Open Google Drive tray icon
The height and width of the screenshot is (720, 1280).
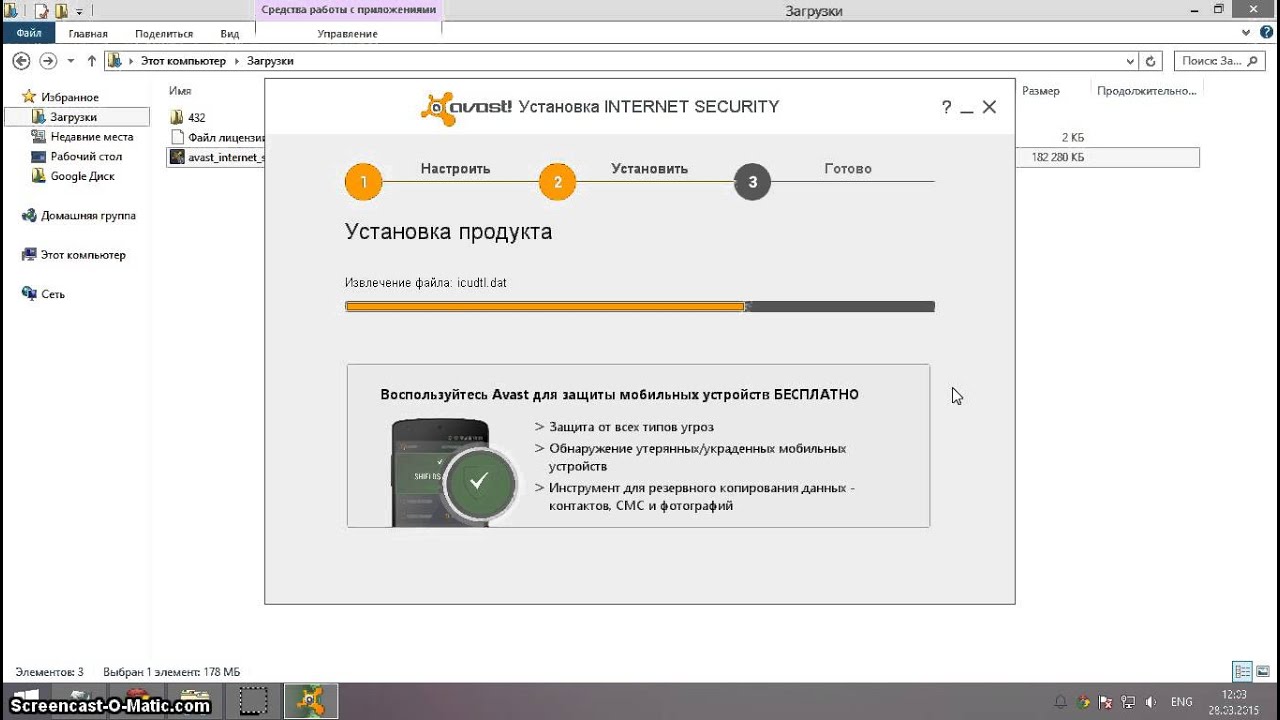(x=1083, y=702)
